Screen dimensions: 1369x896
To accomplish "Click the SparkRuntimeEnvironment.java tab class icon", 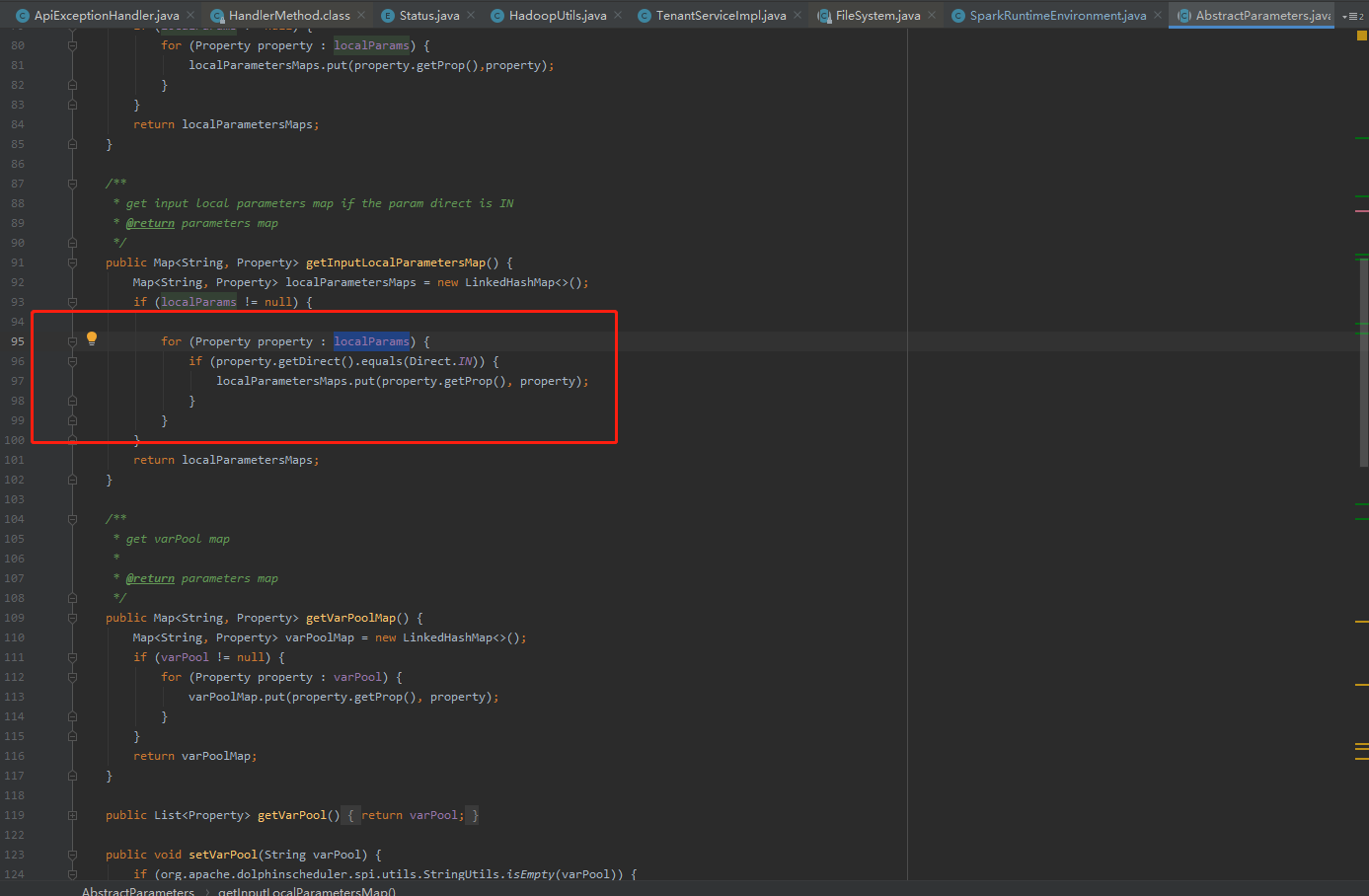I will (958, 16).
